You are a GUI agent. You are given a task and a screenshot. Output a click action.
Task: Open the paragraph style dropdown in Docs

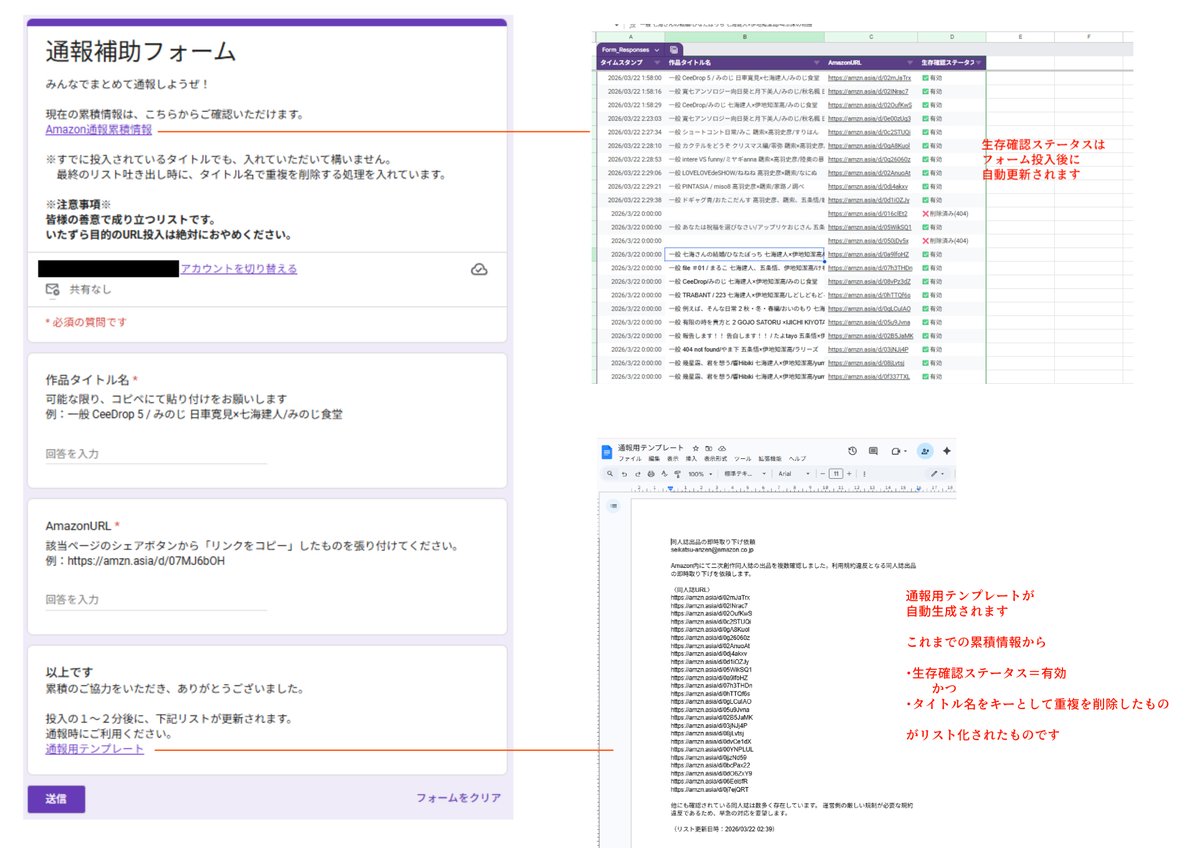744,474
